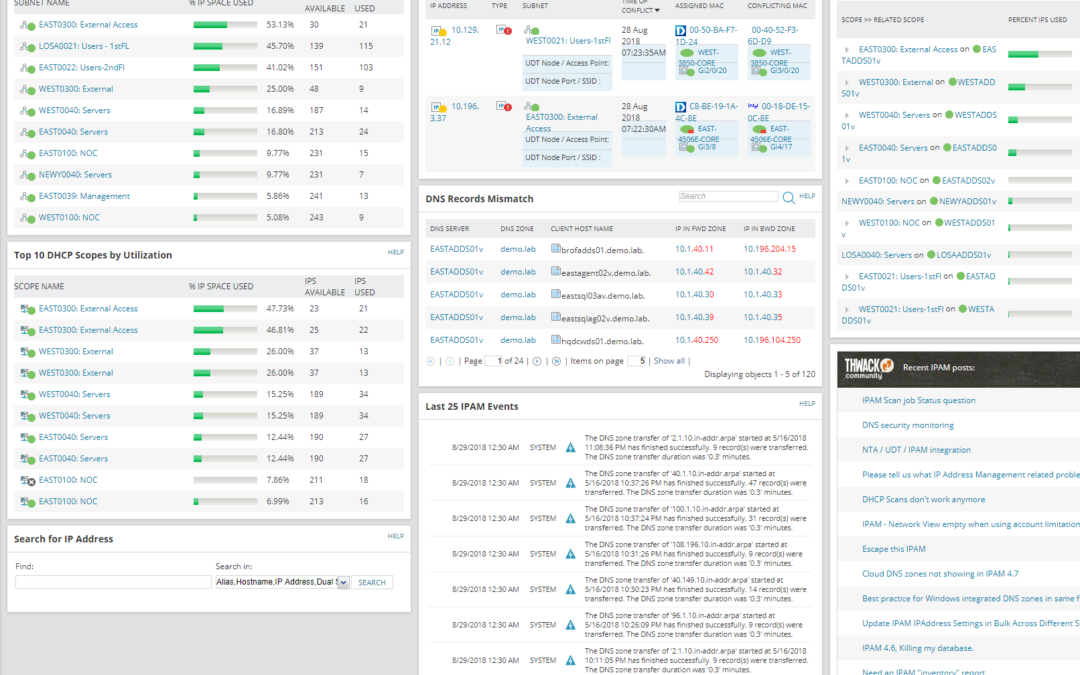
Task: Open HELP for Search for IP Address
Action: [x=395, y=537]
